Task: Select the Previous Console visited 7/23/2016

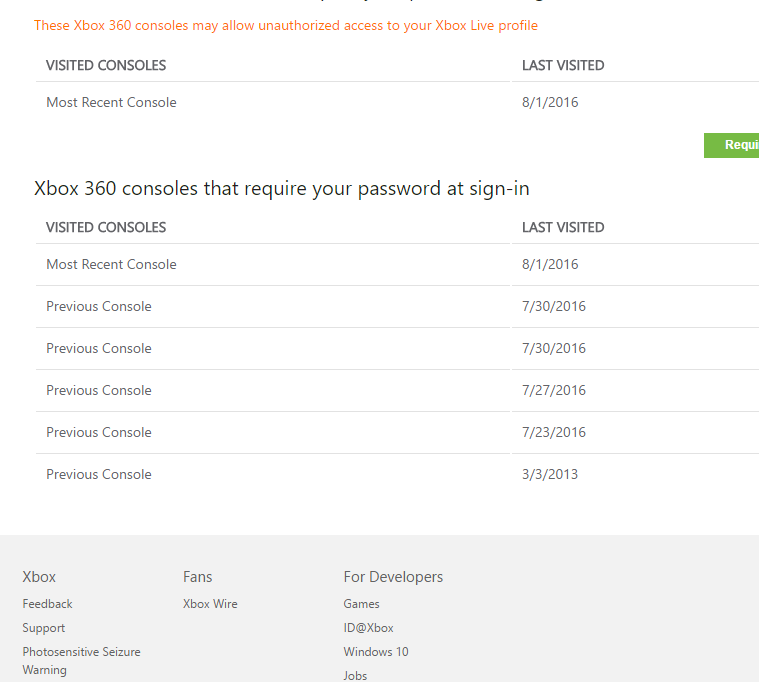Action: [99, 432]
